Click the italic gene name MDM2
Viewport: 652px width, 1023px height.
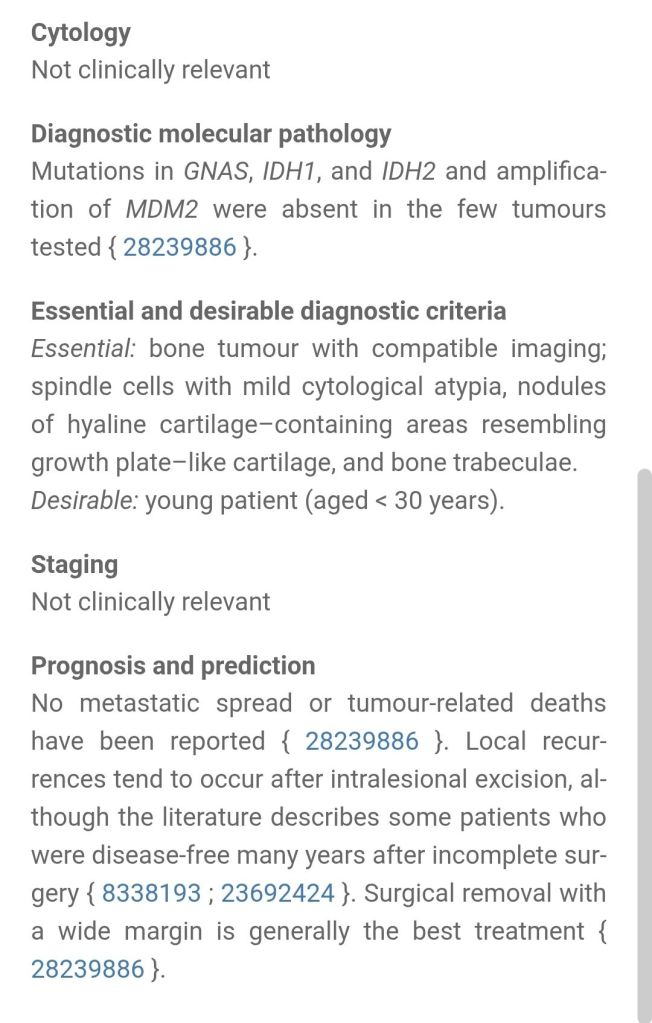coord(163,209)
